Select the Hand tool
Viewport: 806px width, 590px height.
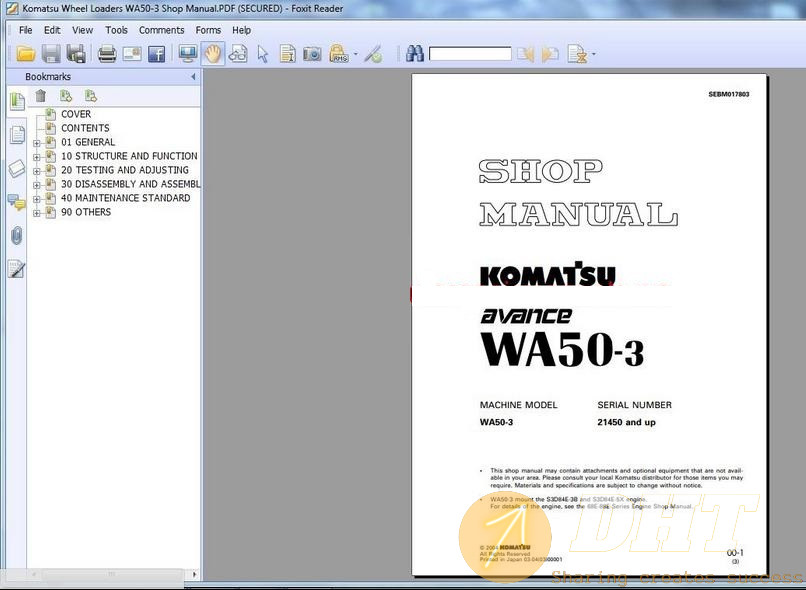[213, 53]
